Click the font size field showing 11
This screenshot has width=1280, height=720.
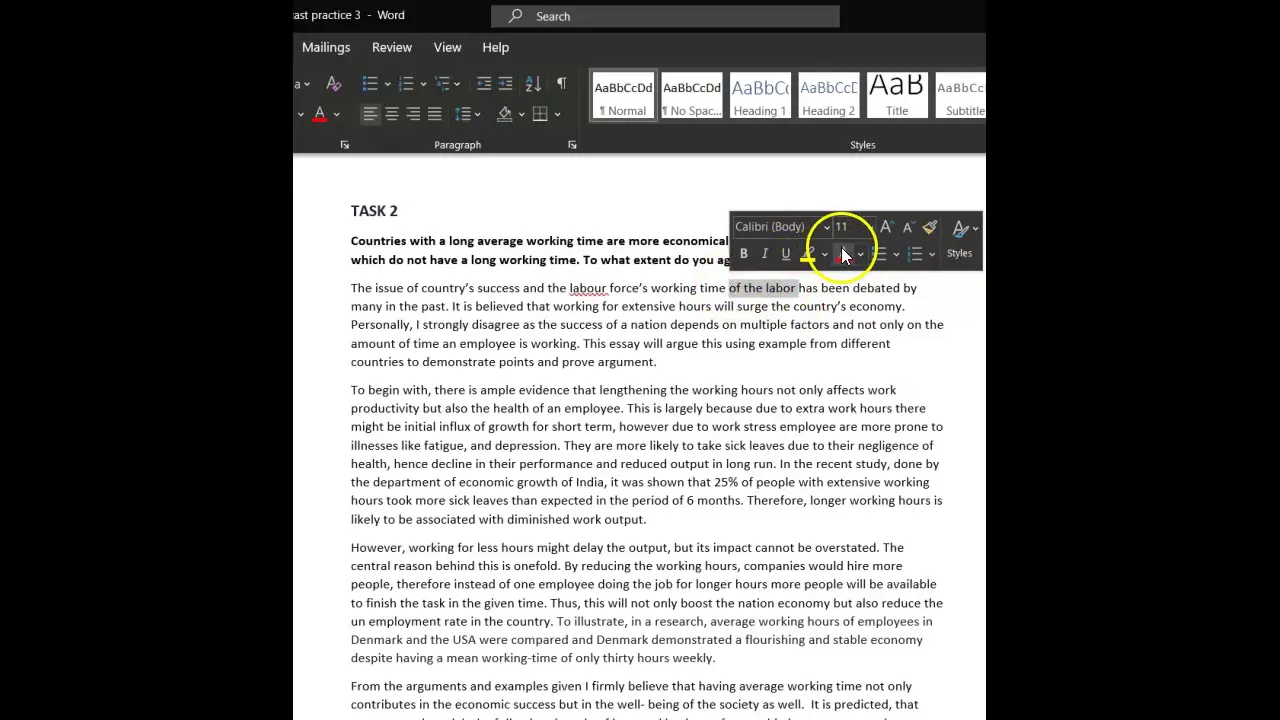point(852,227)
